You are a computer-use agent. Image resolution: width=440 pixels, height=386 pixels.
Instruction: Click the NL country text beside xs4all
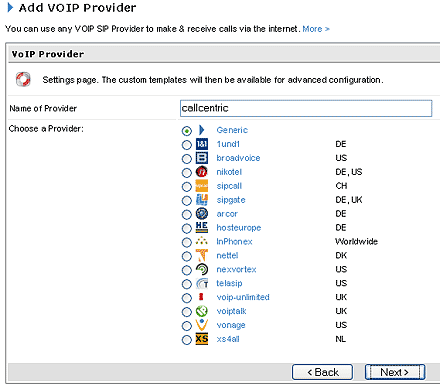pyautogui.click(x=341, y=339)
